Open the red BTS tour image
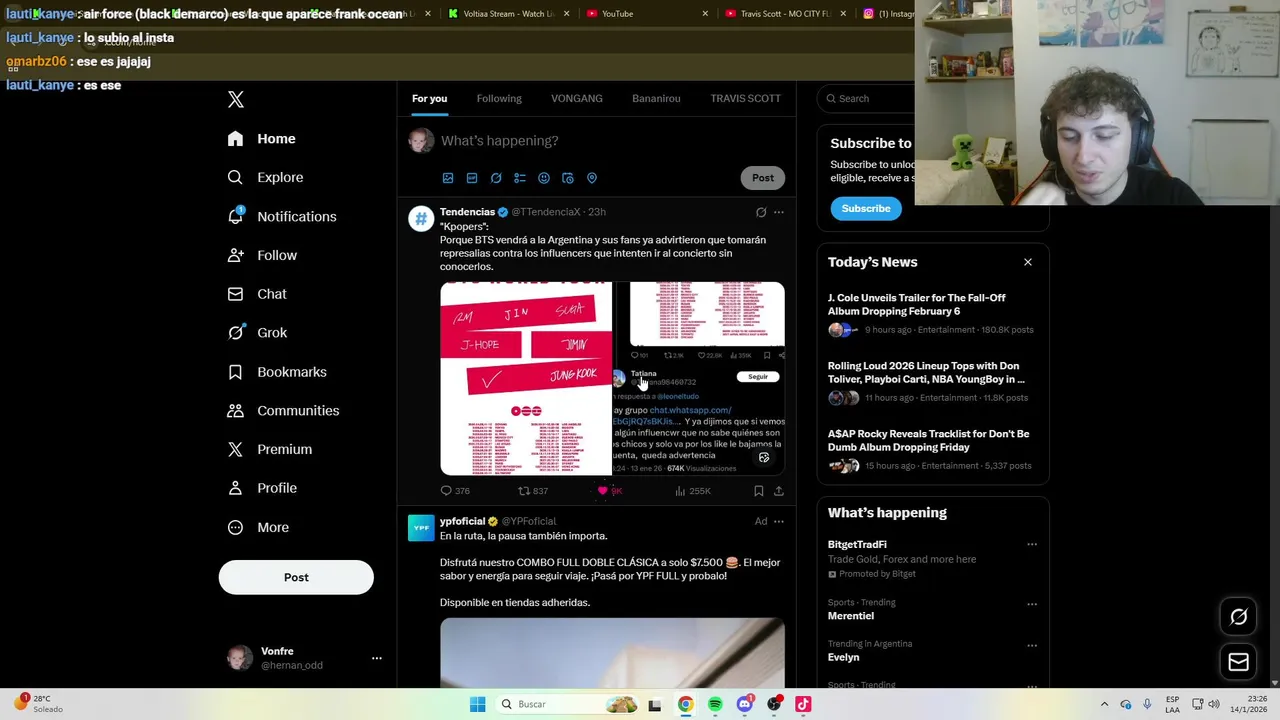Screen dimensions: 1280x720 (526, 378)
